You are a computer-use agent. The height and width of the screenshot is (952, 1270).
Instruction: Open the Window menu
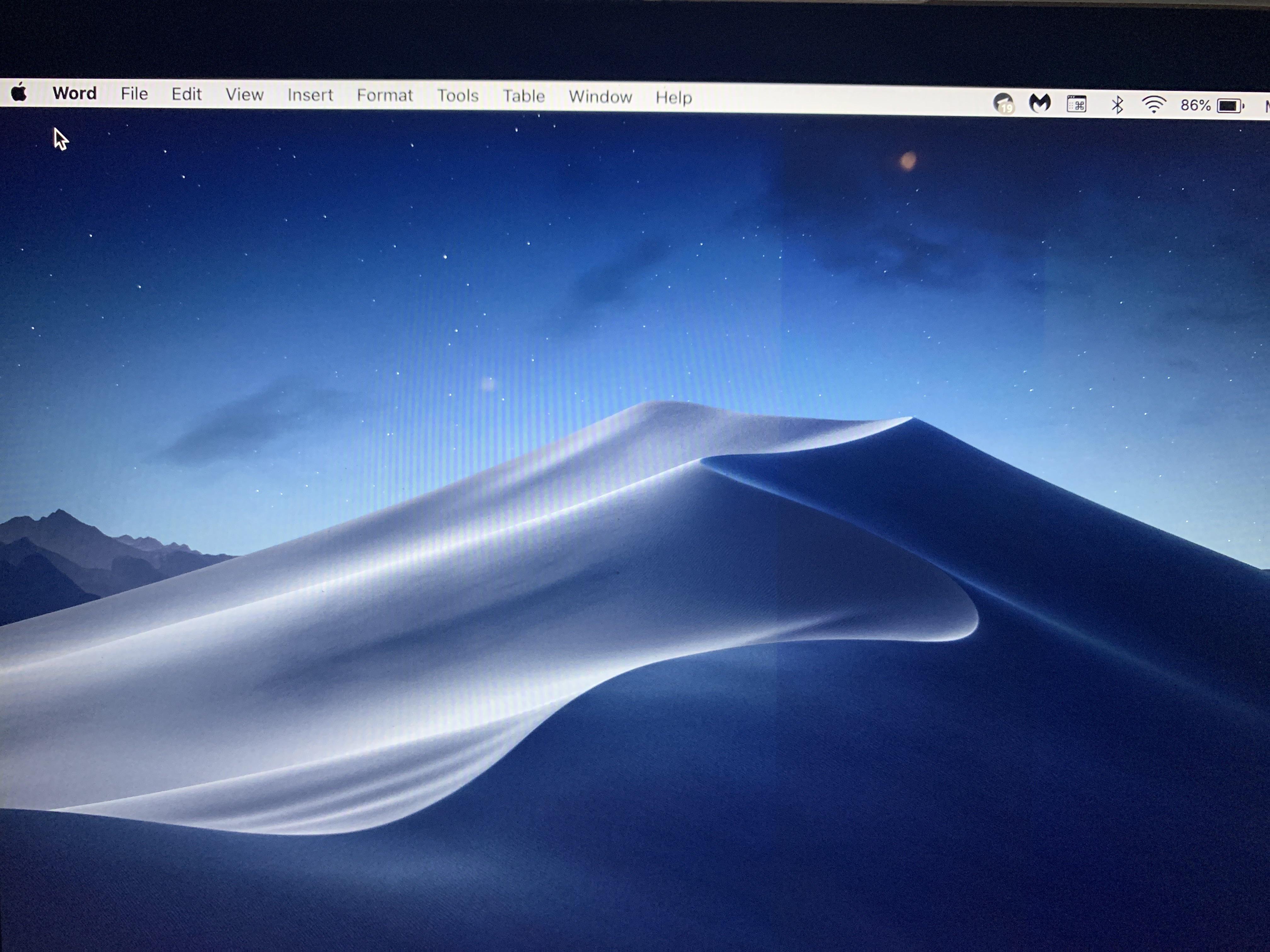(601, 97)
